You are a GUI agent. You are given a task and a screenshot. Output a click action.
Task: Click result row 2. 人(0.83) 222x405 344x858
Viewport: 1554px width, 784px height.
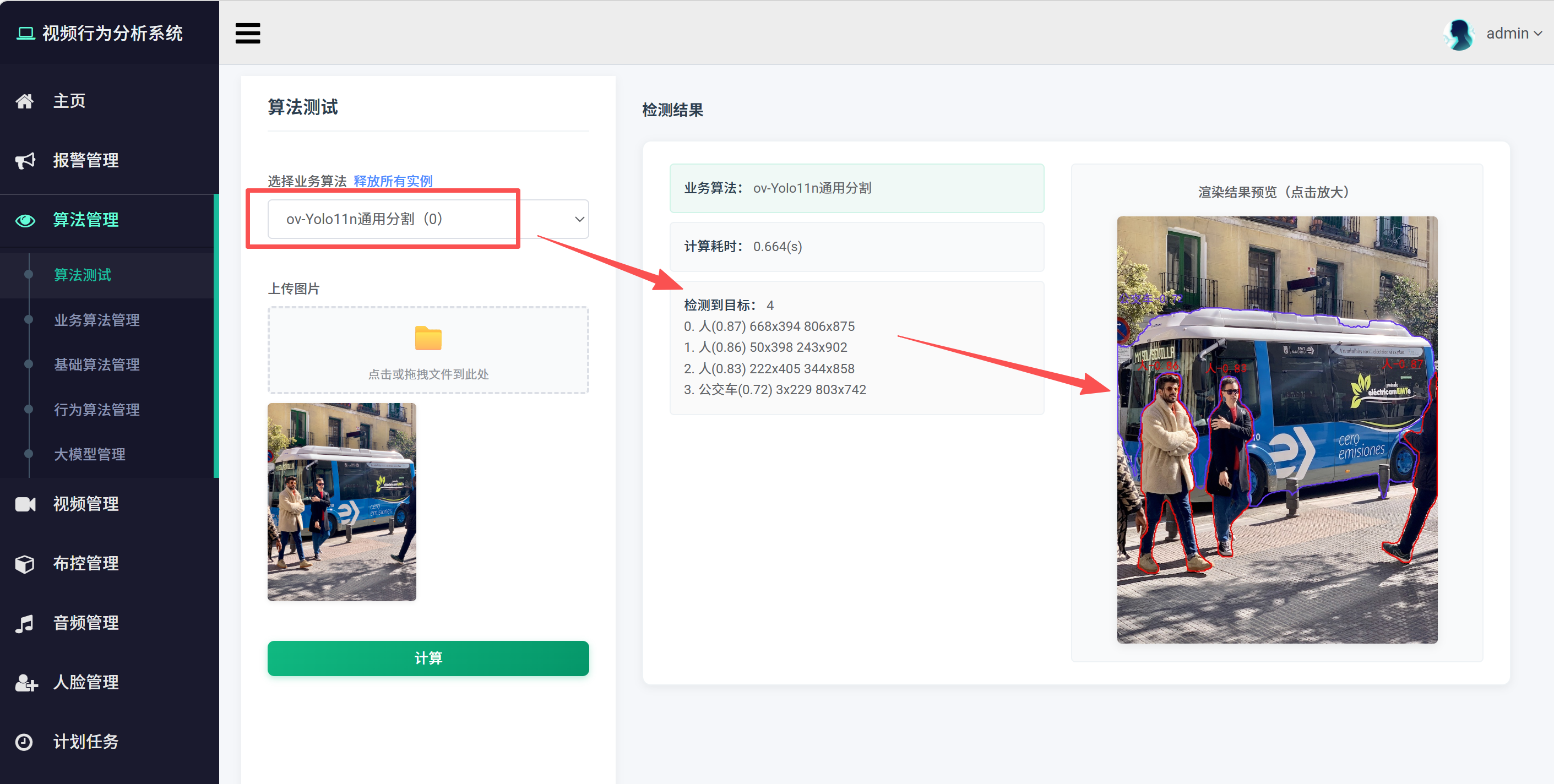[x=769, y=368]
